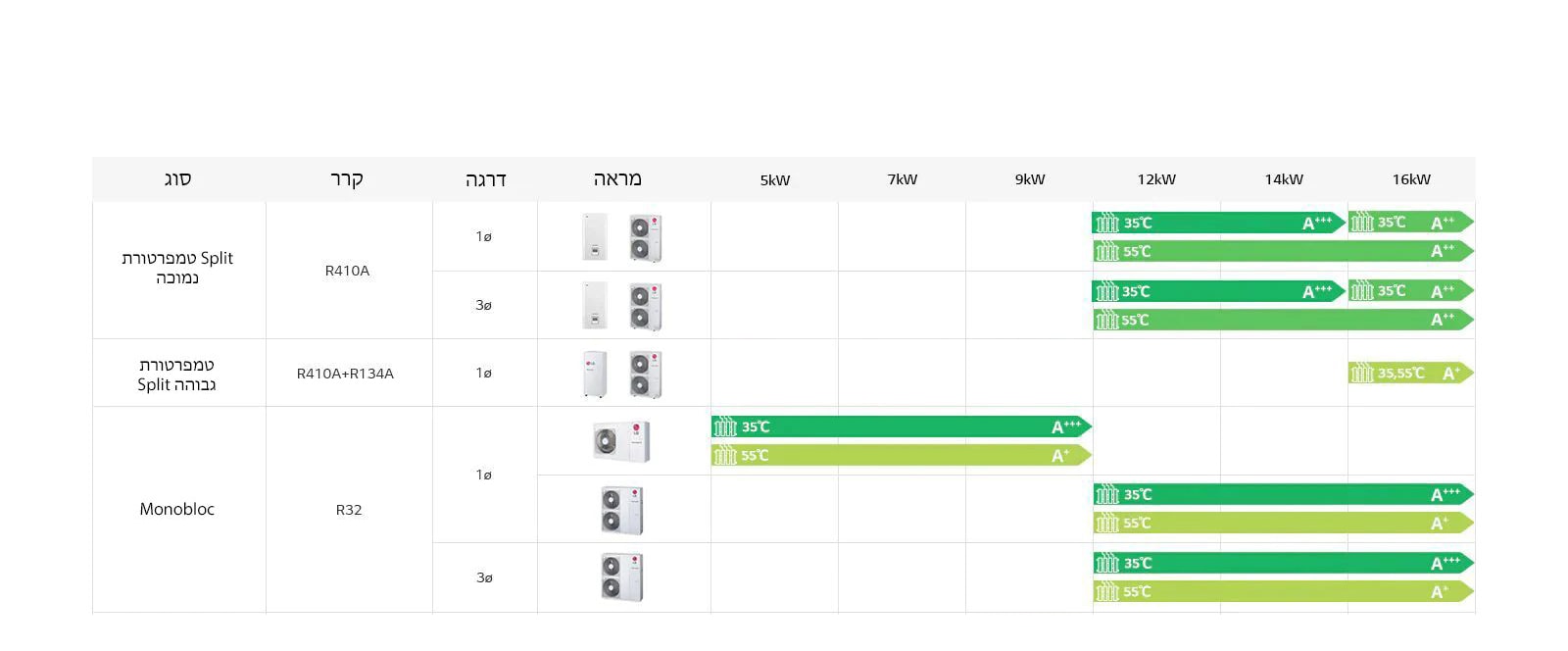
Task: Click the קרר column header
Action: click(347, 179)
